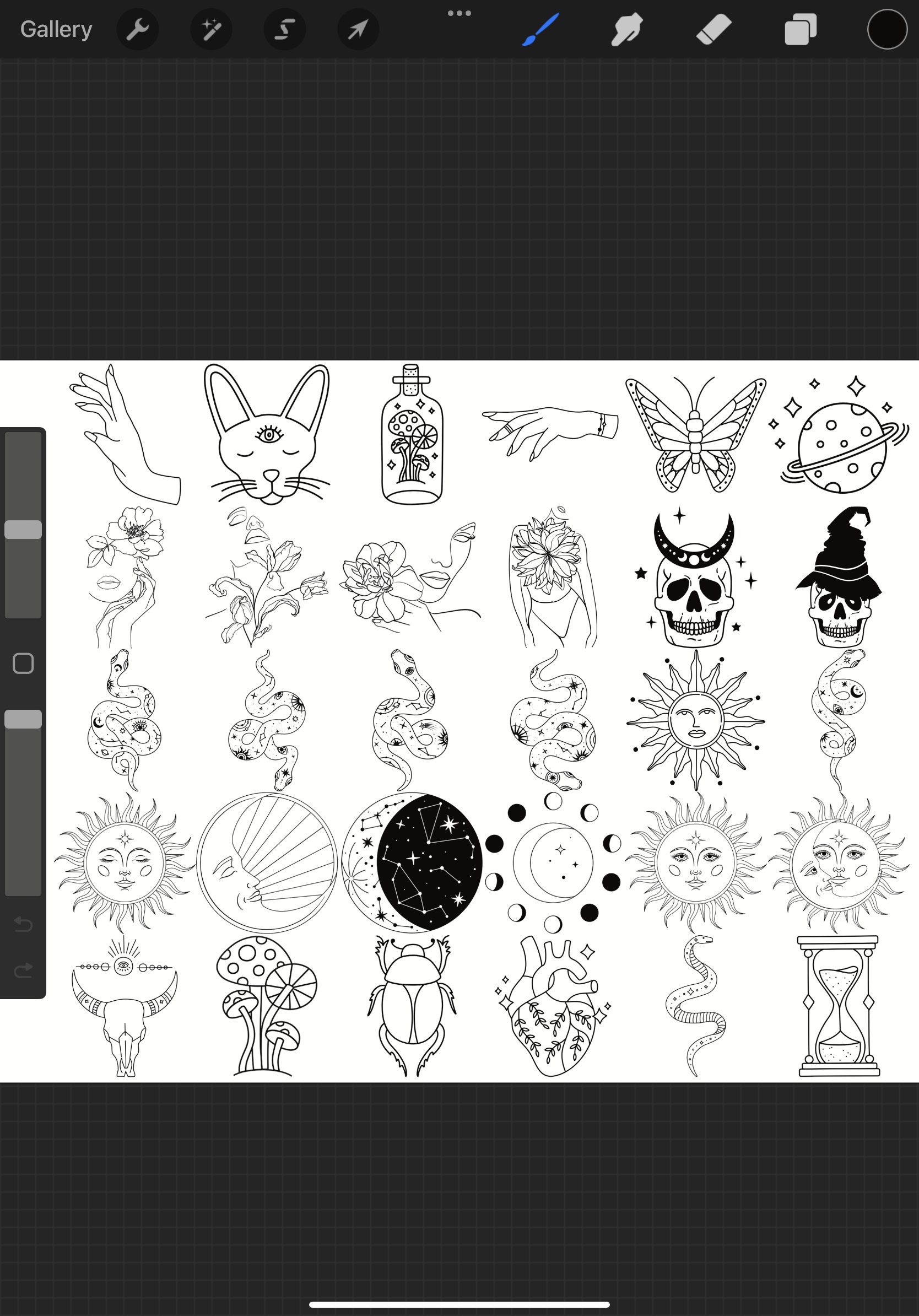The height and width of the screenshot is (1316, 919).
Task: Tap the three-dot indicator at top center
Action: 459,12
